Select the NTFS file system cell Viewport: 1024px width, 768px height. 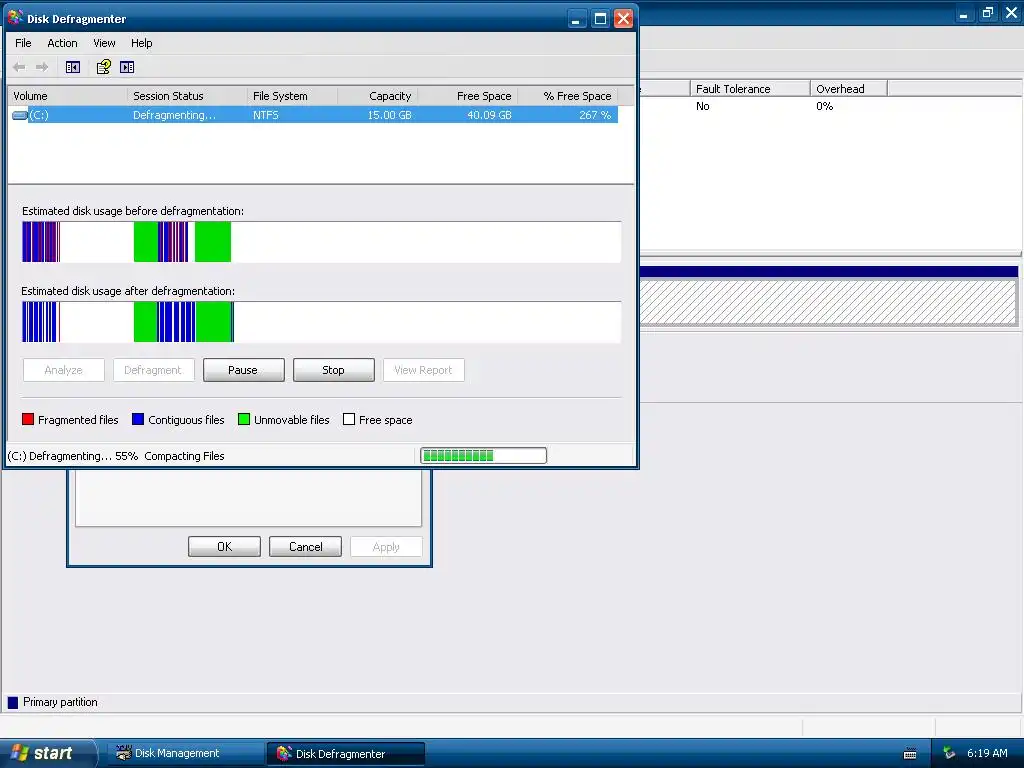point(266,115)
